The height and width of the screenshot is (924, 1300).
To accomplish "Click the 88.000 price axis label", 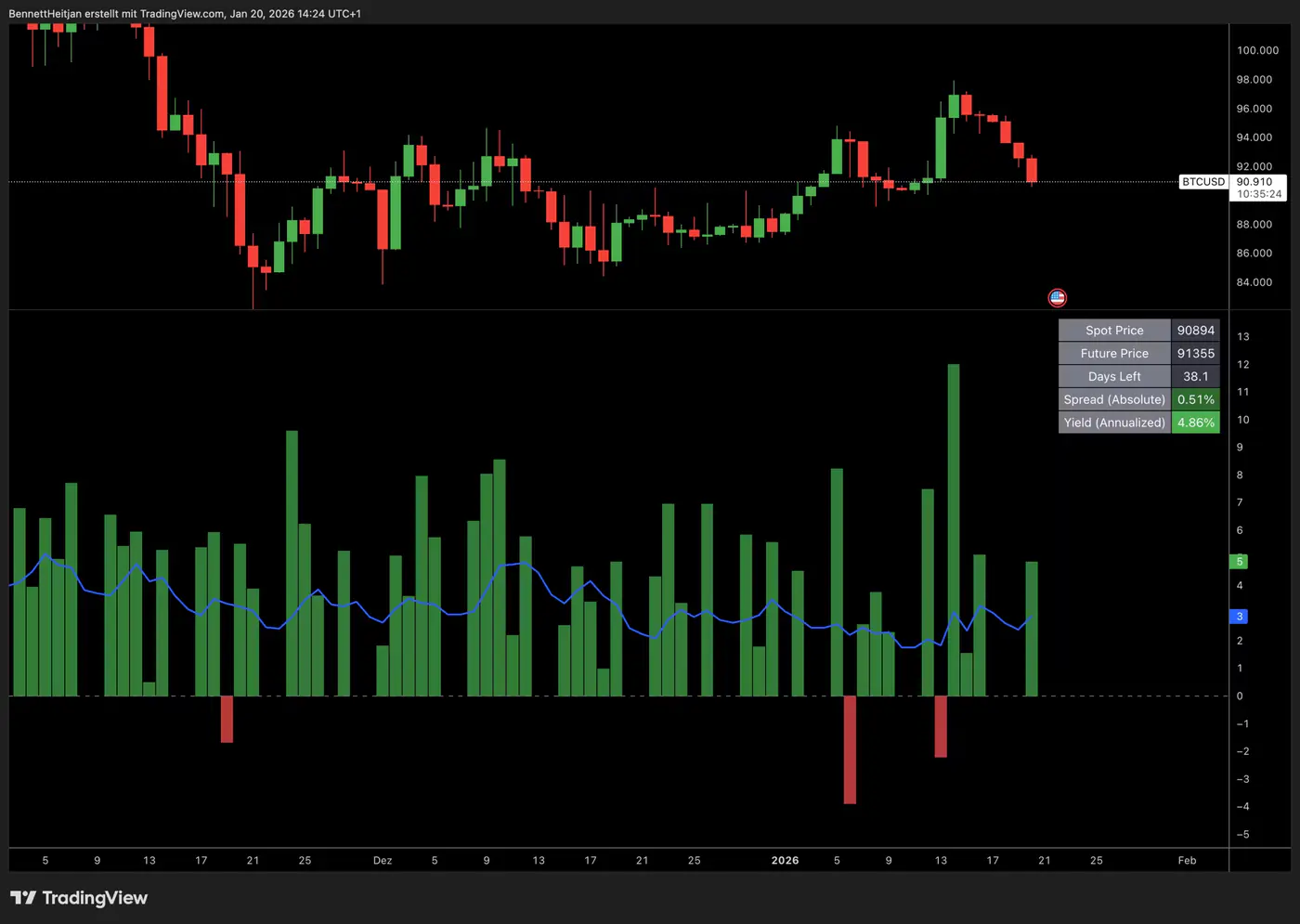I will 1254,225.
